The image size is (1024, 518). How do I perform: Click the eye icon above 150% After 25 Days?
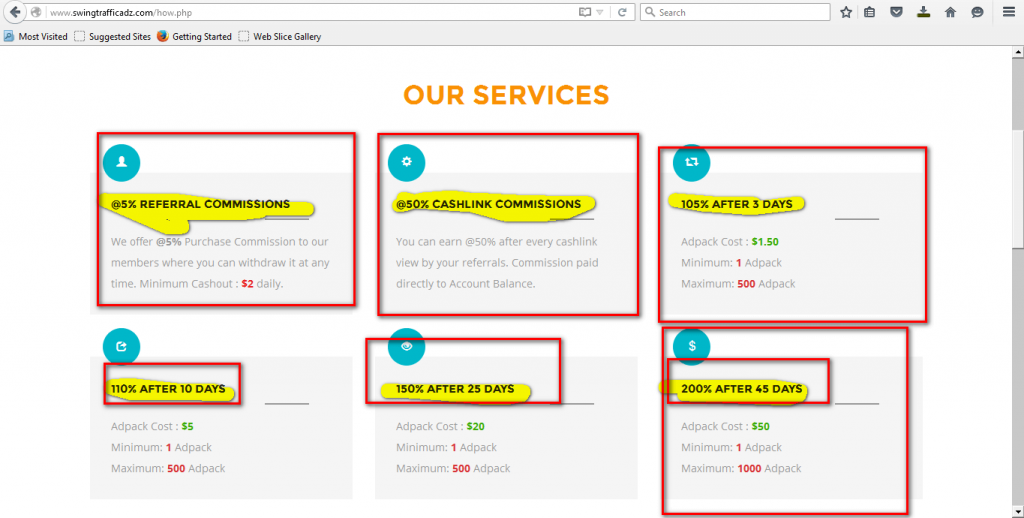coord(406,346)
